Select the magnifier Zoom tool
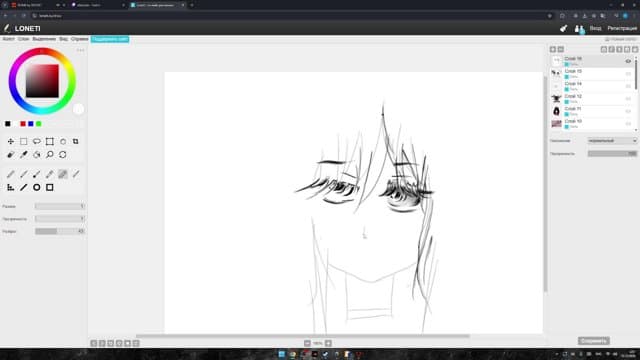 [x=50, y=155]
